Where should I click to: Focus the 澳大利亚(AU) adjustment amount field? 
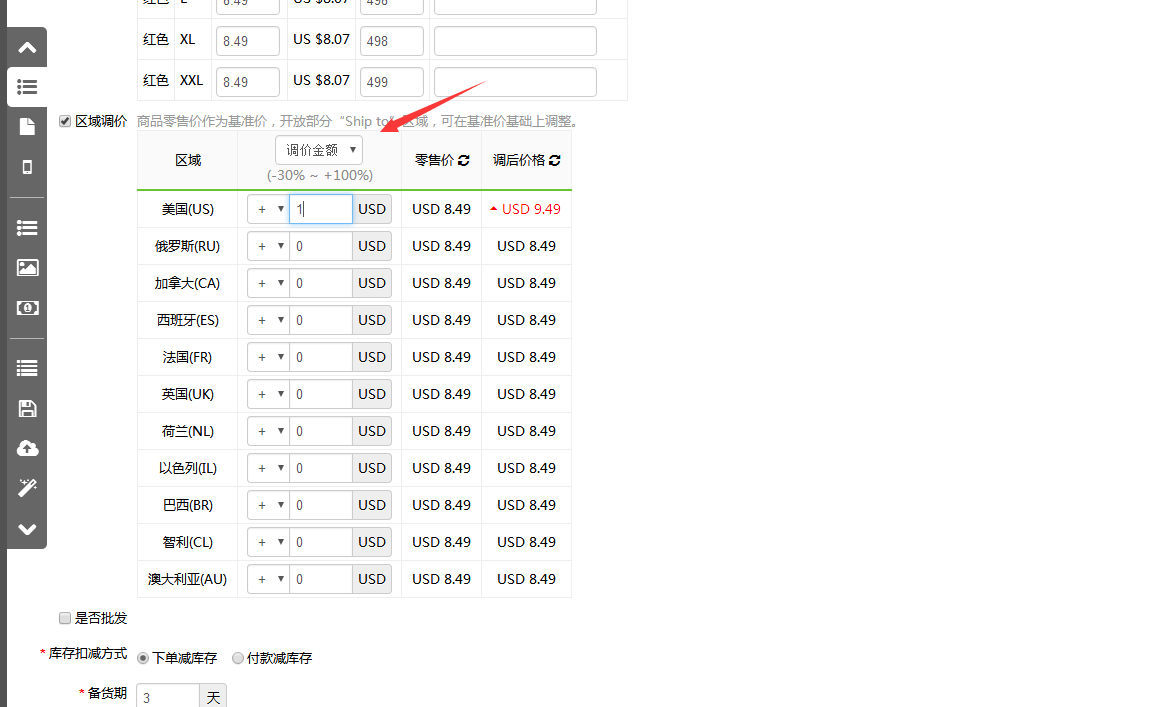[321, 579]
